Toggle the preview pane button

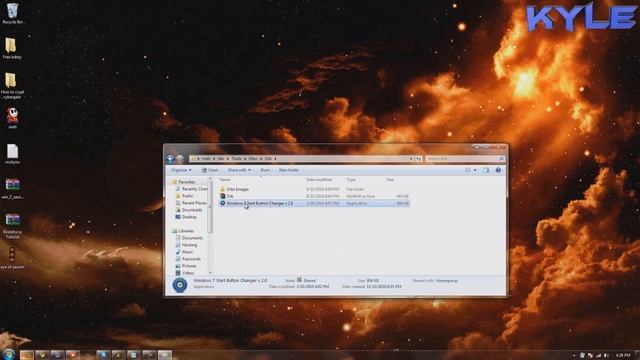click(486, 170)
